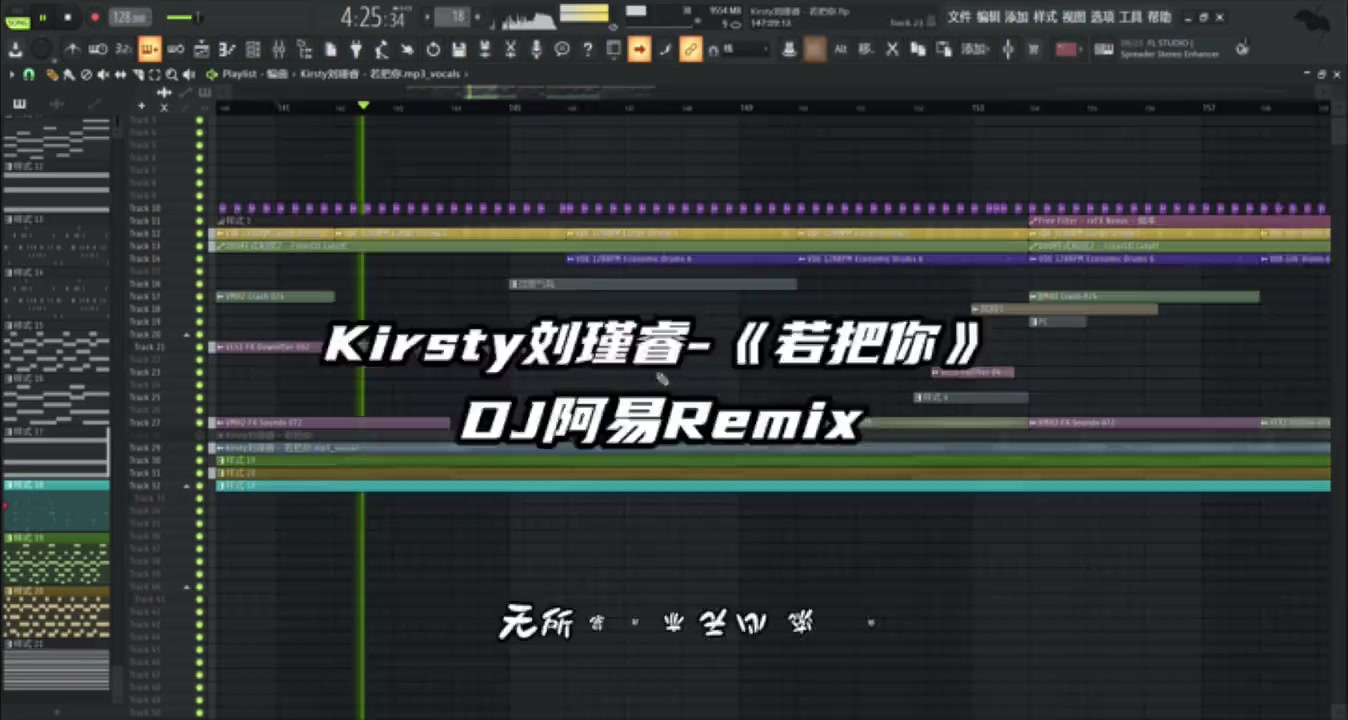Click the microphone audio recording icon
1348x720 pixels.
point(536,49)
